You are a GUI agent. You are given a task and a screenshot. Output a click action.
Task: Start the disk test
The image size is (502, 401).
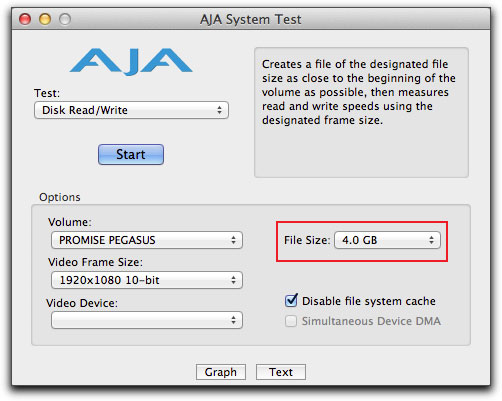[x=131, y=154]
